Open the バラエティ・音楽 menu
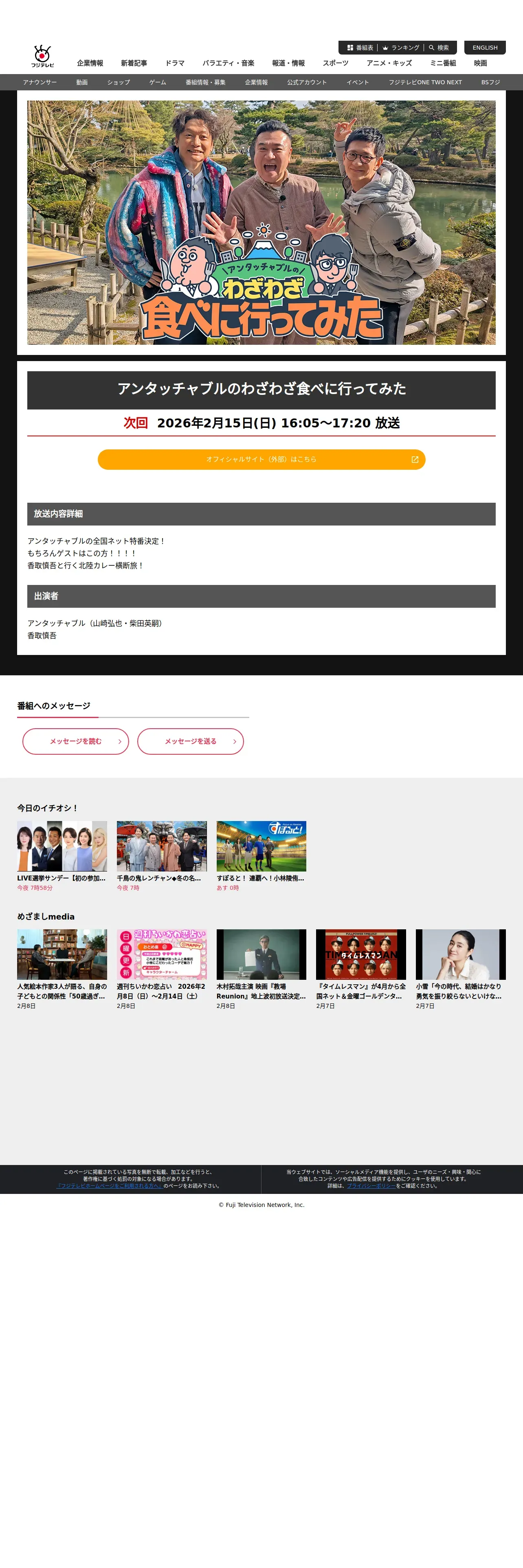The image size is (523, 1568). 229,64
